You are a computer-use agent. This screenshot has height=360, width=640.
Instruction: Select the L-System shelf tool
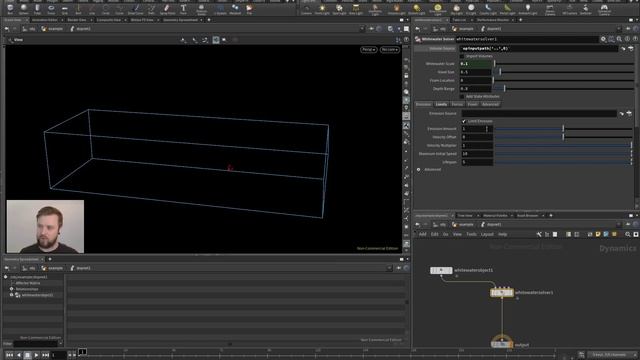[x=220, y=9]
